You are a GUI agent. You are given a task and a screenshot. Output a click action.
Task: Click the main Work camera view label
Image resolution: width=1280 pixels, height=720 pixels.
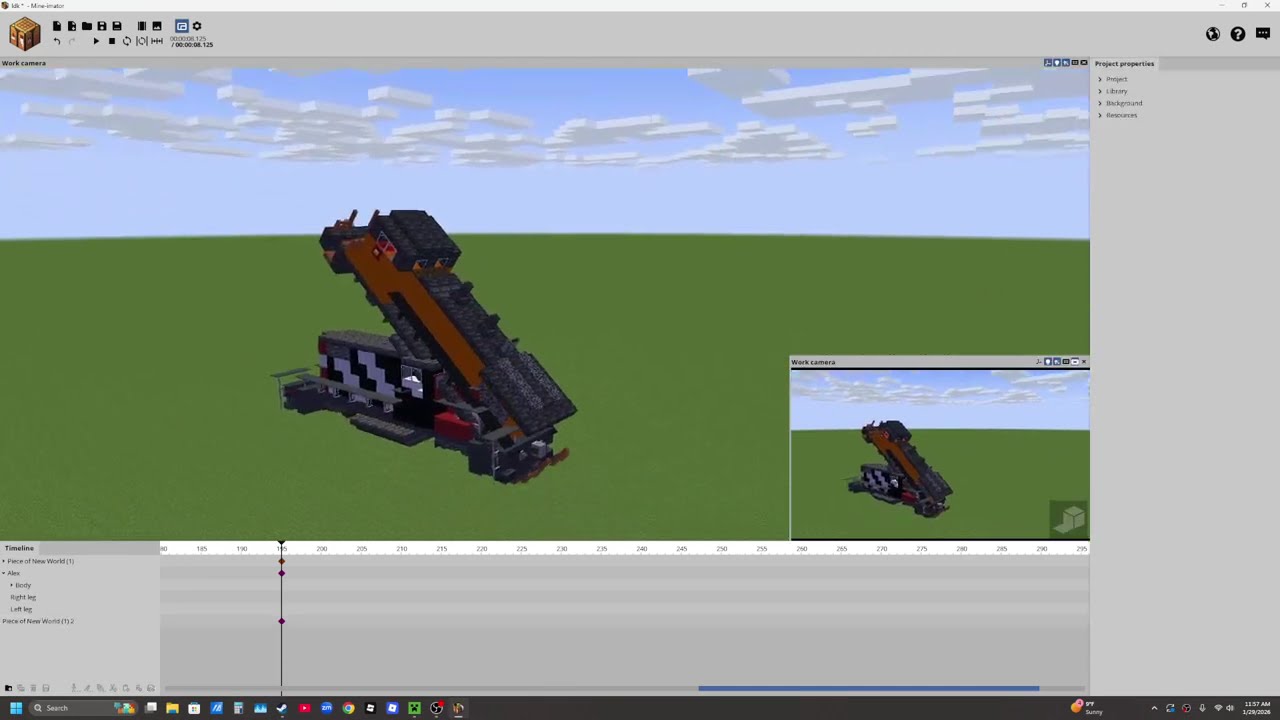[x=24, y=63]
